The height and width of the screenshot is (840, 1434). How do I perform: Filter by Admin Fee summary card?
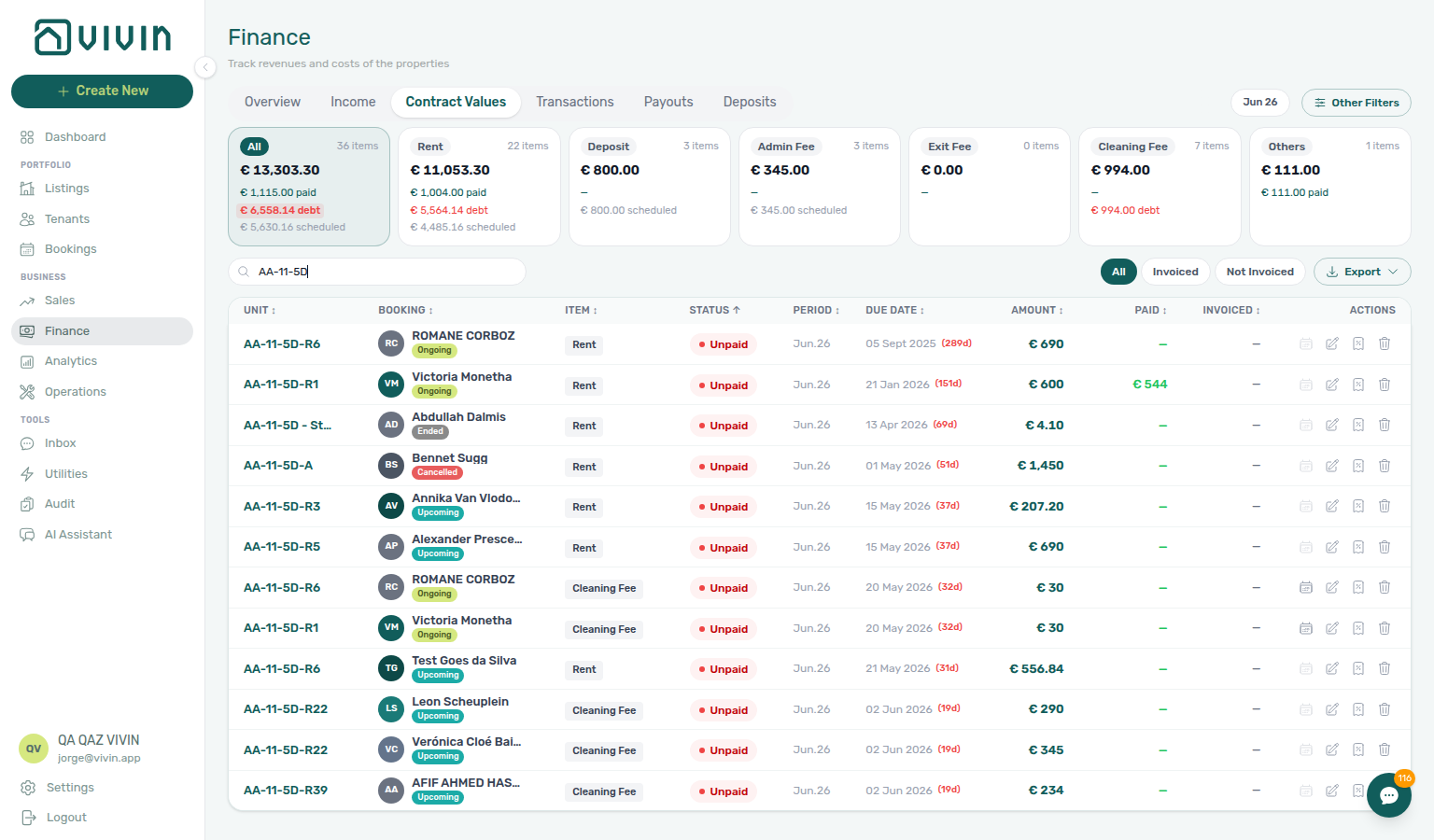pos(820,187)
